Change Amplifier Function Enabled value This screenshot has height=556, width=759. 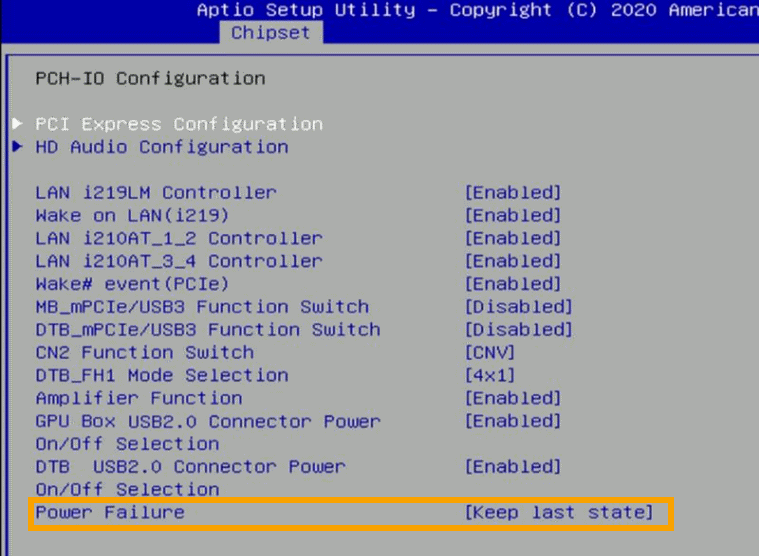pyautogui.click(x=513, y=398)
